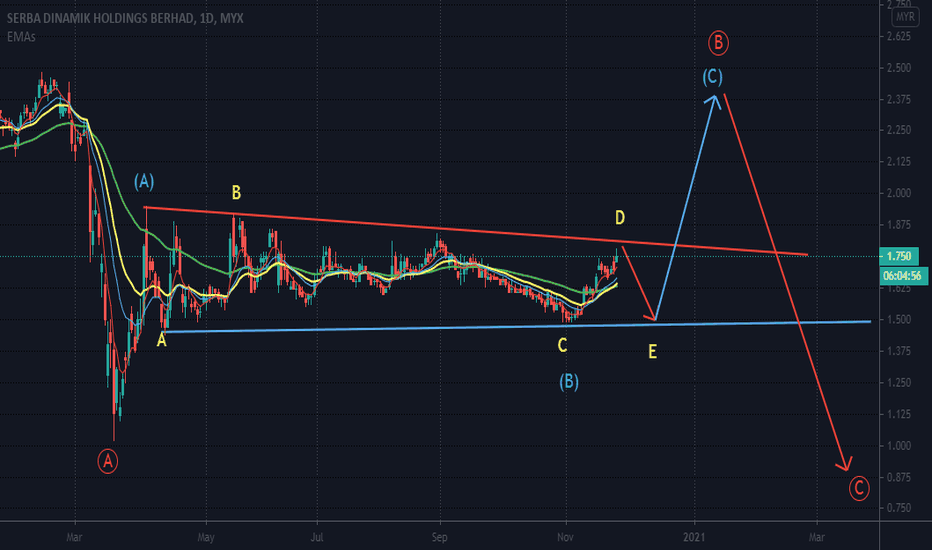Click the short red arrow toward E

click(638, 283)
